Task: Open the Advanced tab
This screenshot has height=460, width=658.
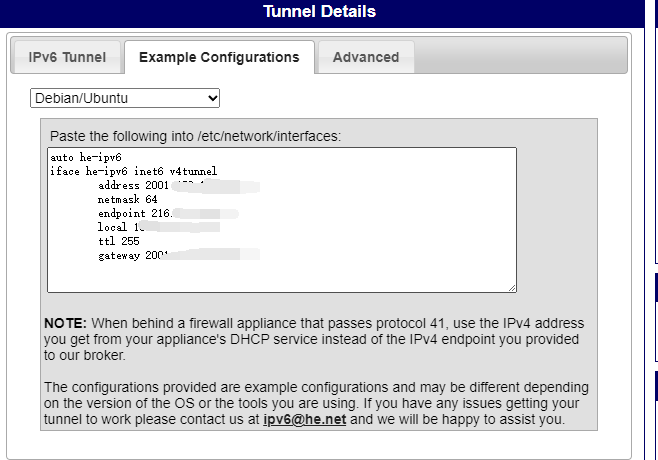Action: pyautogui.click(x=366, y=57)
